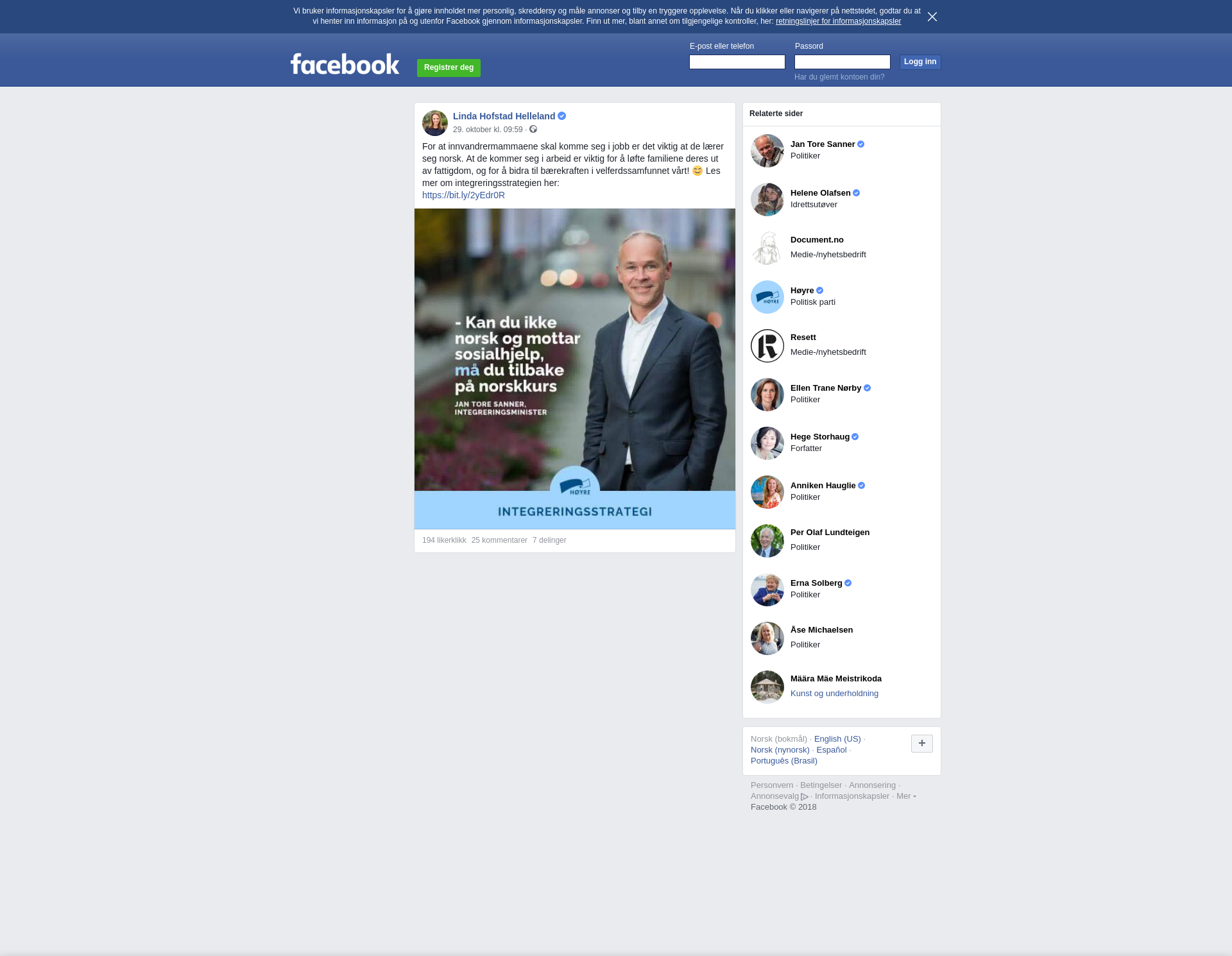The width and height of the screenshot is (1232, 956).
Task: Open the Integreringsstrategi post image
Action: pos(575,369)
